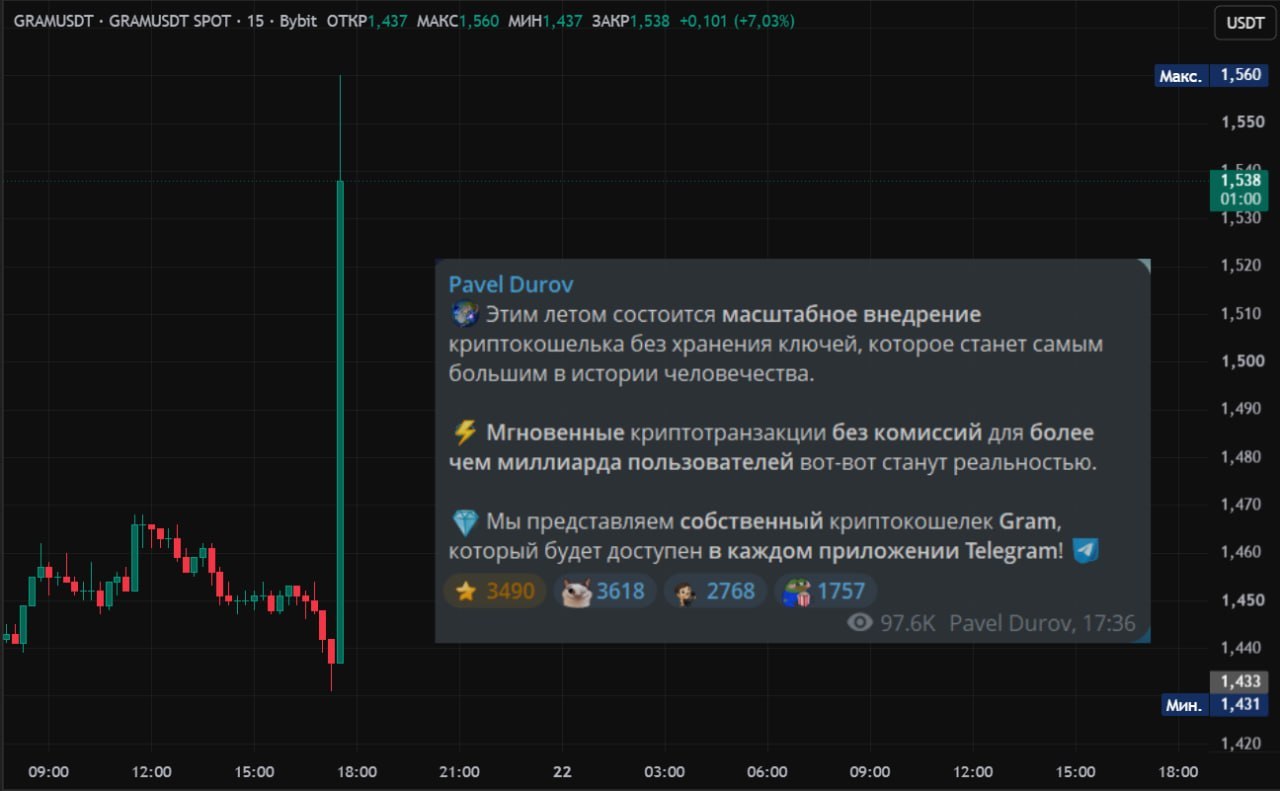Screen dimensions: 1280x791
Task: Click the tall green candle on the chart
Action: click(x=340, y=422)
